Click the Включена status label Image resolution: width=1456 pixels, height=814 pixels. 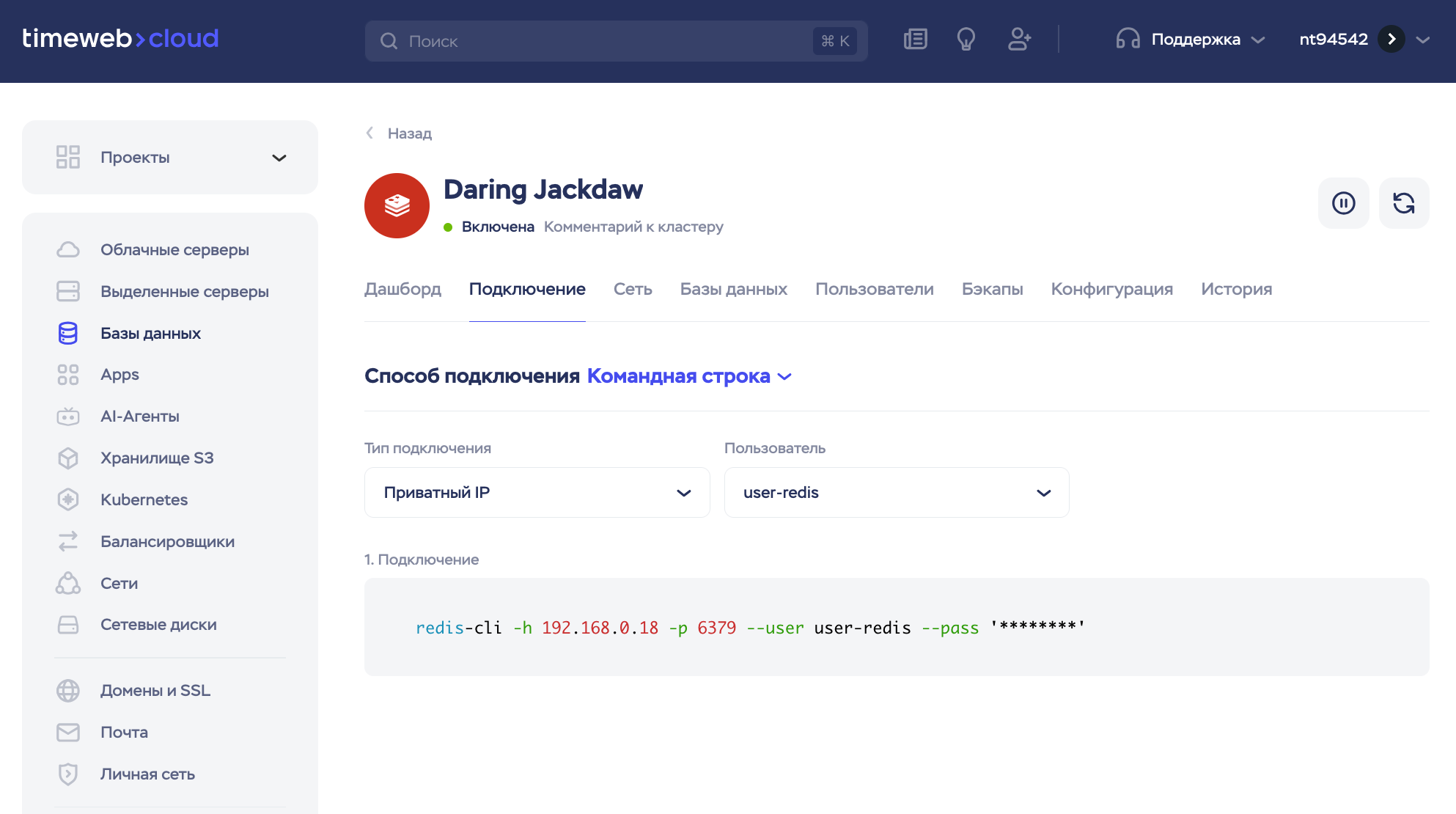(x=498, y=227)
